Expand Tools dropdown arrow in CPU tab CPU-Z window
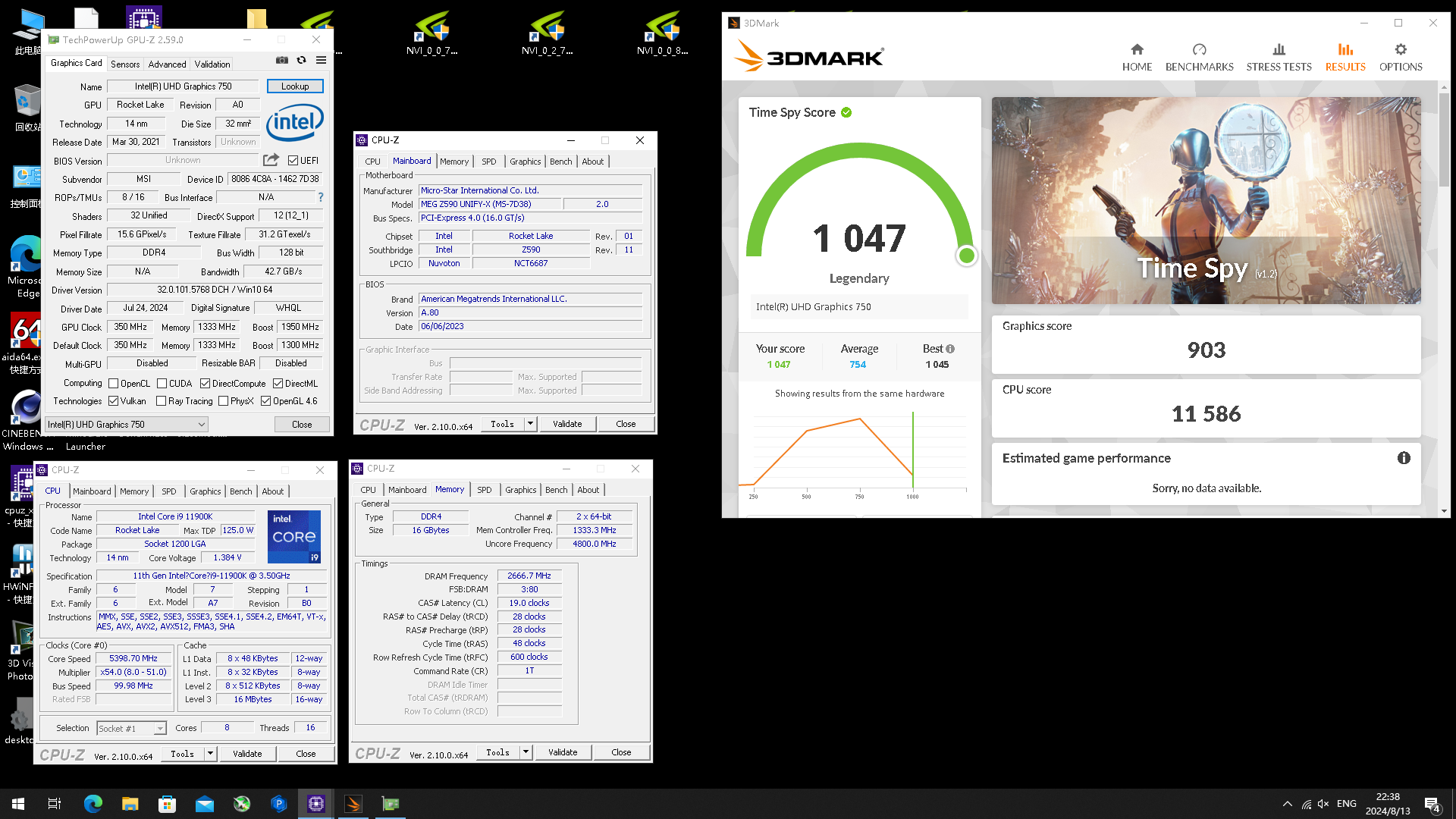The height and width of the screenshot is (819, 1456). coord(210,754)
